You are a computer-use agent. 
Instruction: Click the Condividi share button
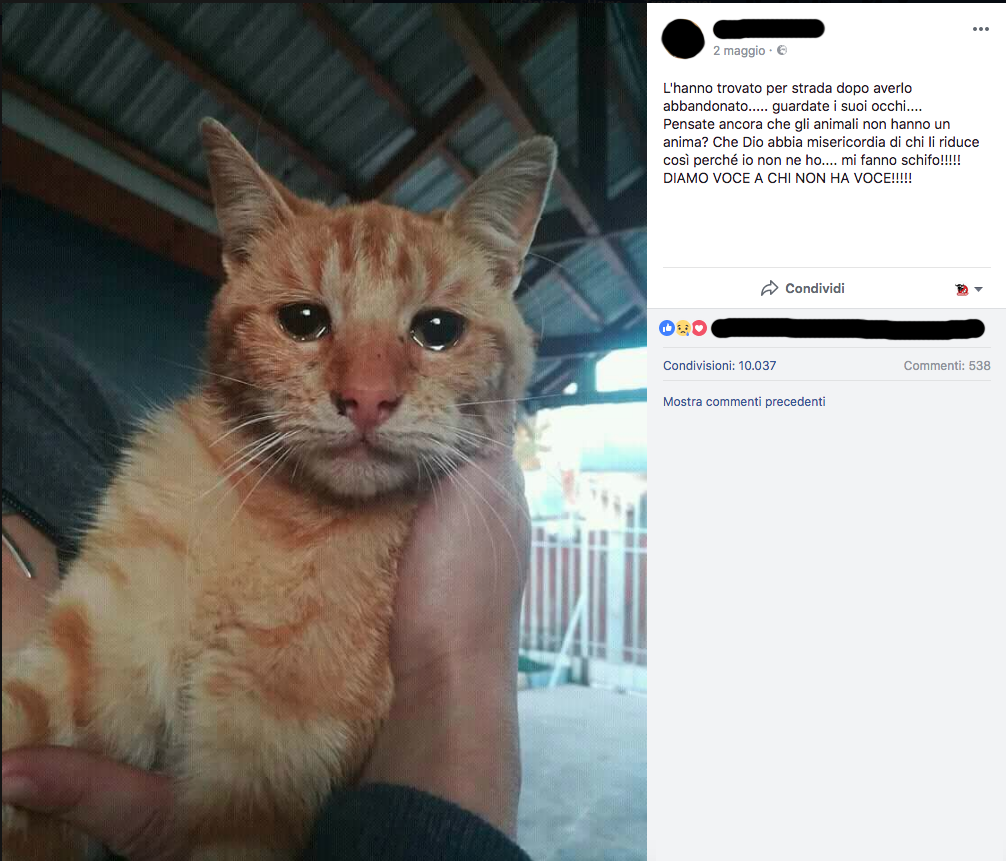(x=803, y=289)
